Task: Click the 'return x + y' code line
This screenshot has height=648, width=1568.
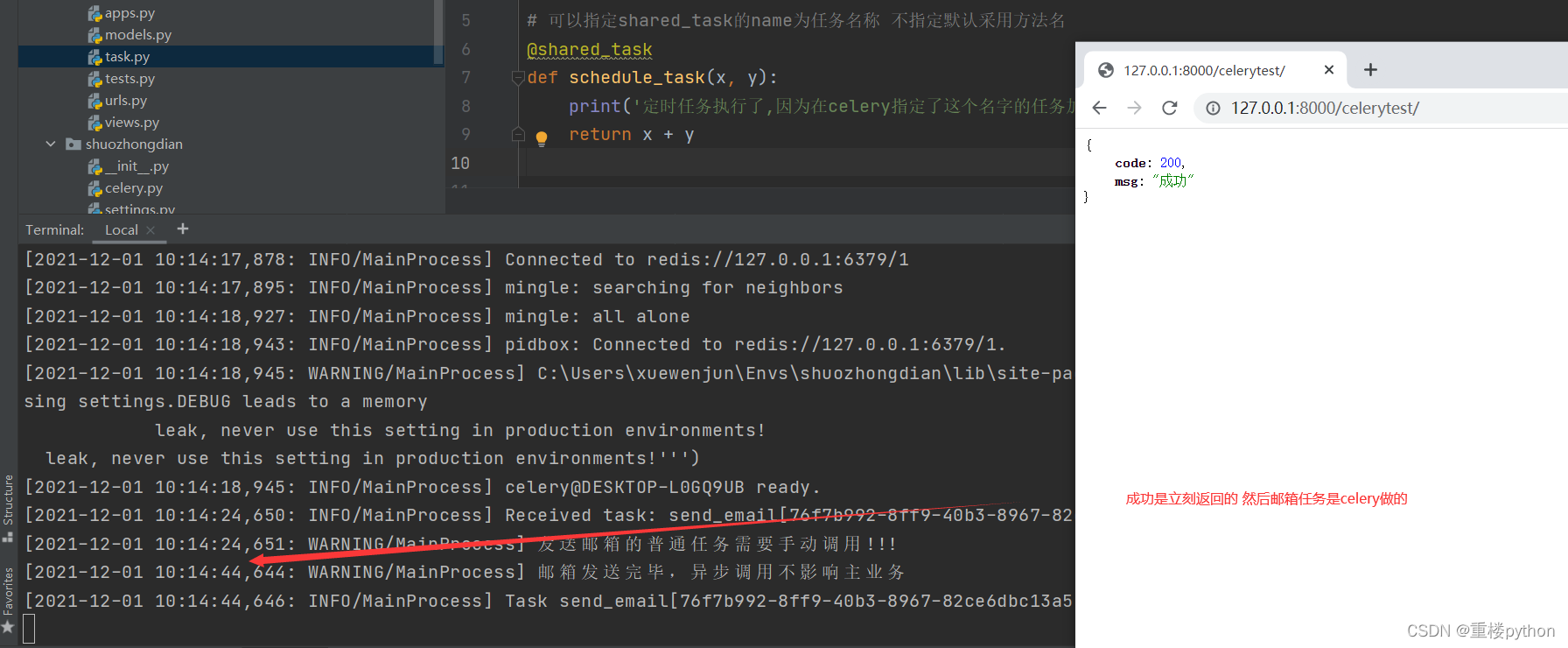Action: pos(631,135)
